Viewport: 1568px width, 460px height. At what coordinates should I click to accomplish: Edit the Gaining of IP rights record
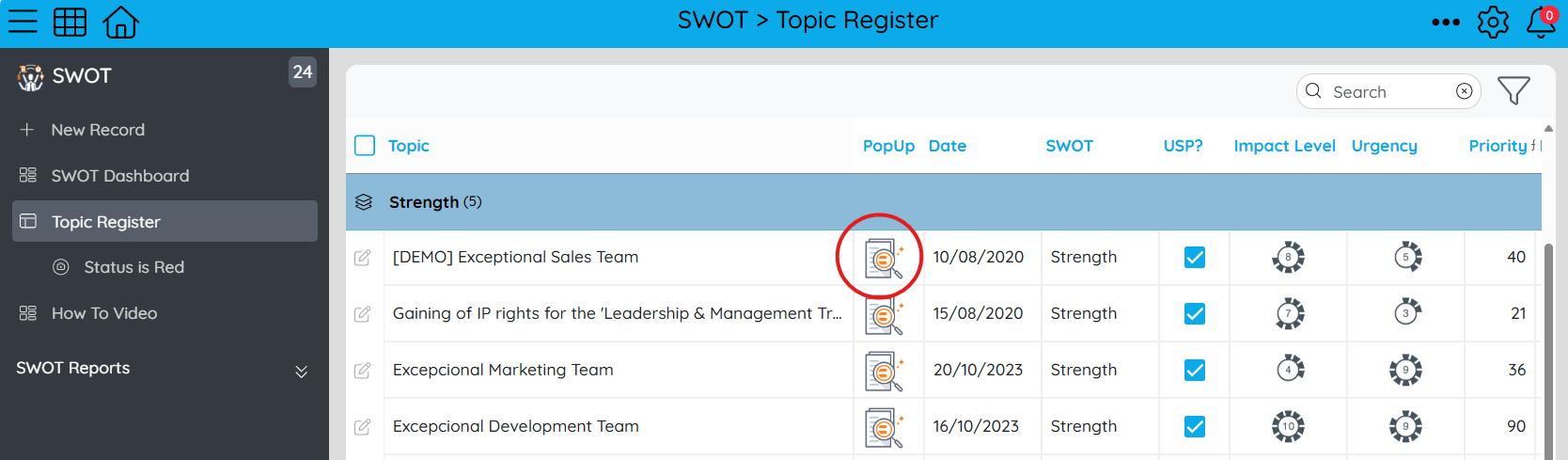pyautogui.click(x=362, y=314)
